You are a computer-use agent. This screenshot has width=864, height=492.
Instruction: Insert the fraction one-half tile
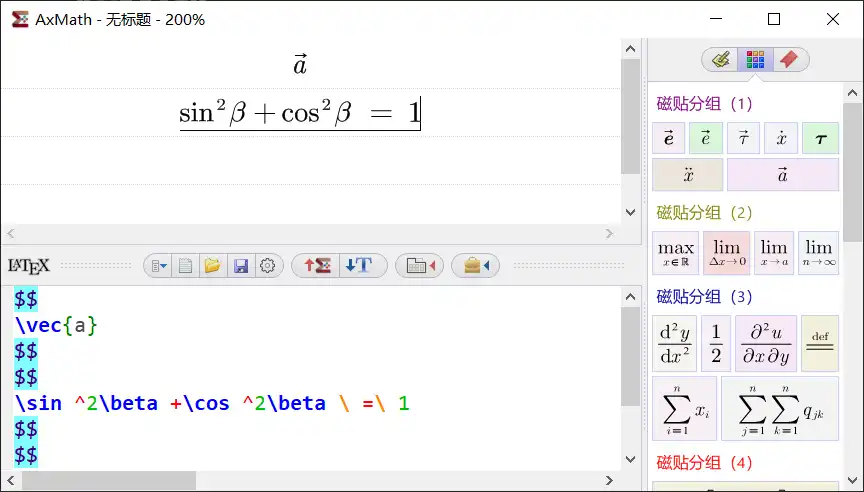click(716, 344)
